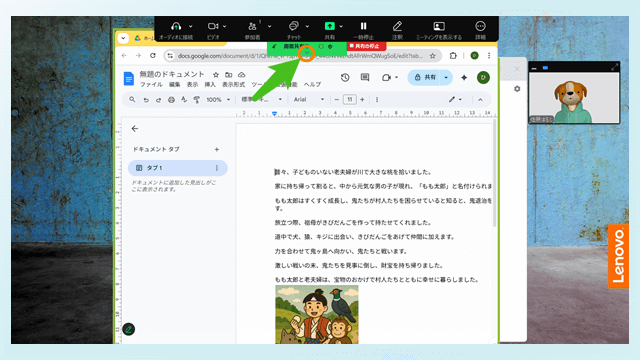Check the cloud save status icon
640x360 pixels.
click(x=242, y=75)
